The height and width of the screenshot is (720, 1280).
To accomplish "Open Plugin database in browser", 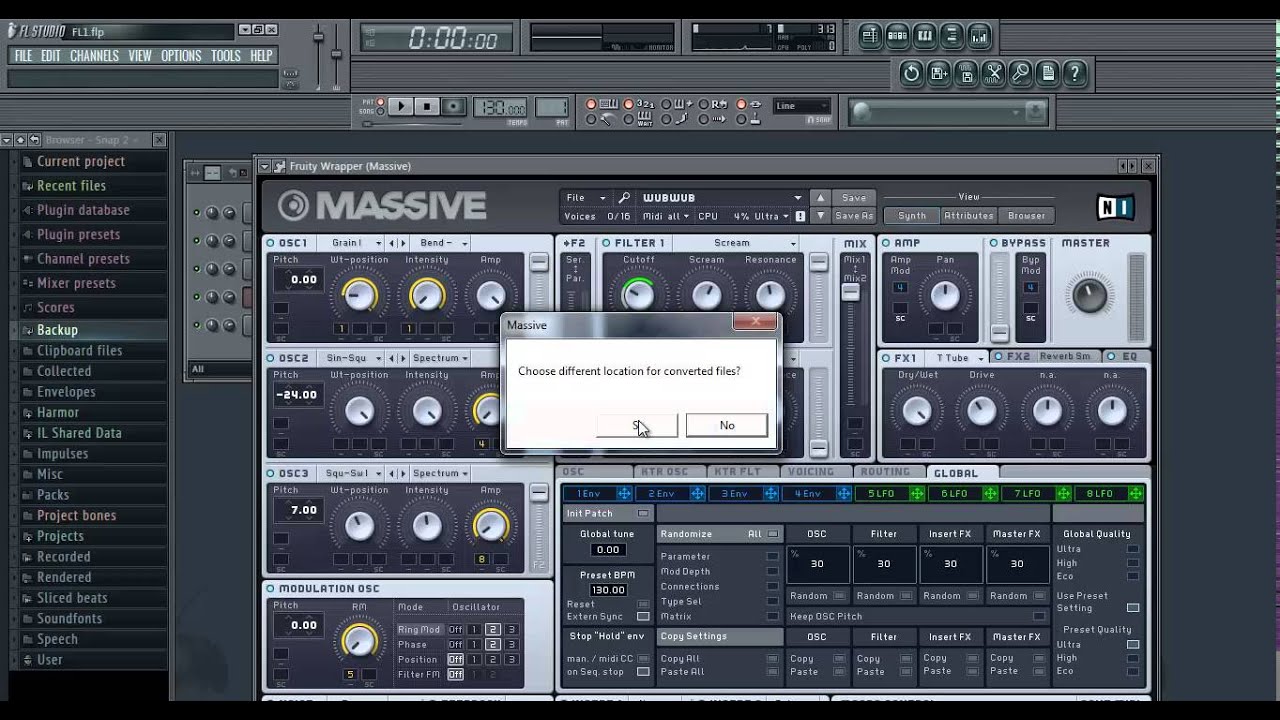I will pyautogui.click(x=83, y=210).
